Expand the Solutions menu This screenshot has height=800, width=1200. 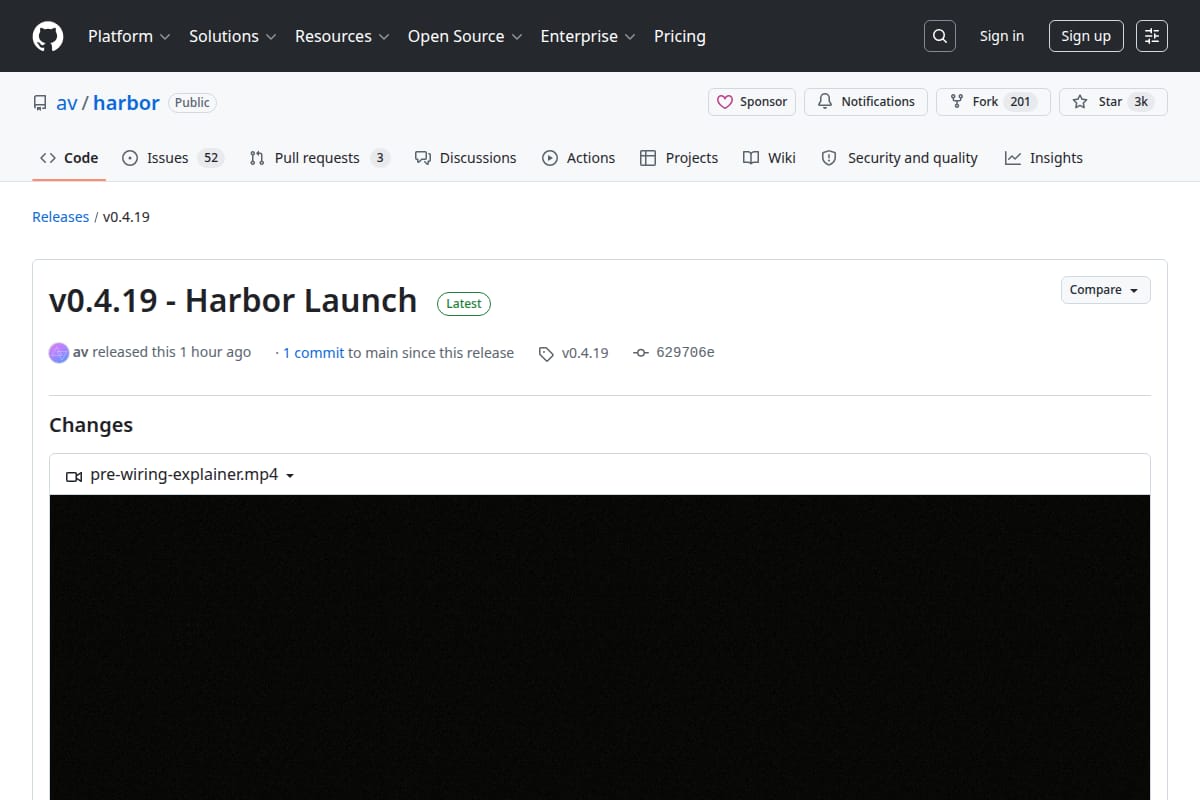[232, 36]
